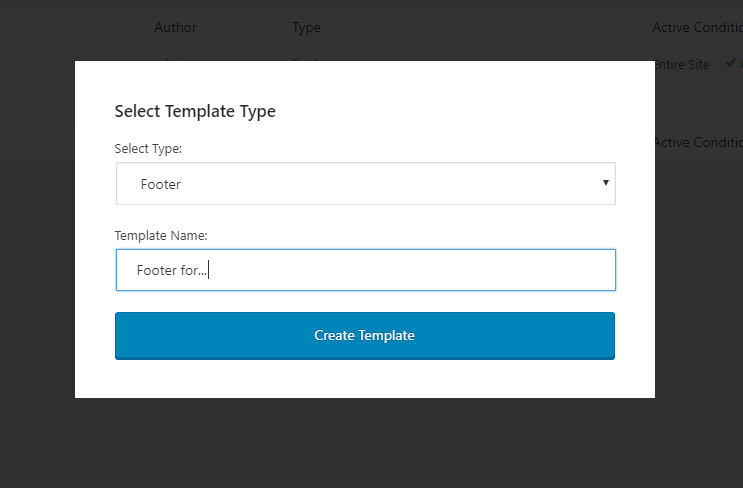This screenshot has width=743, height=488.
Task: Click the top Active Conditions column header
Action: click(x=698, y=27)
